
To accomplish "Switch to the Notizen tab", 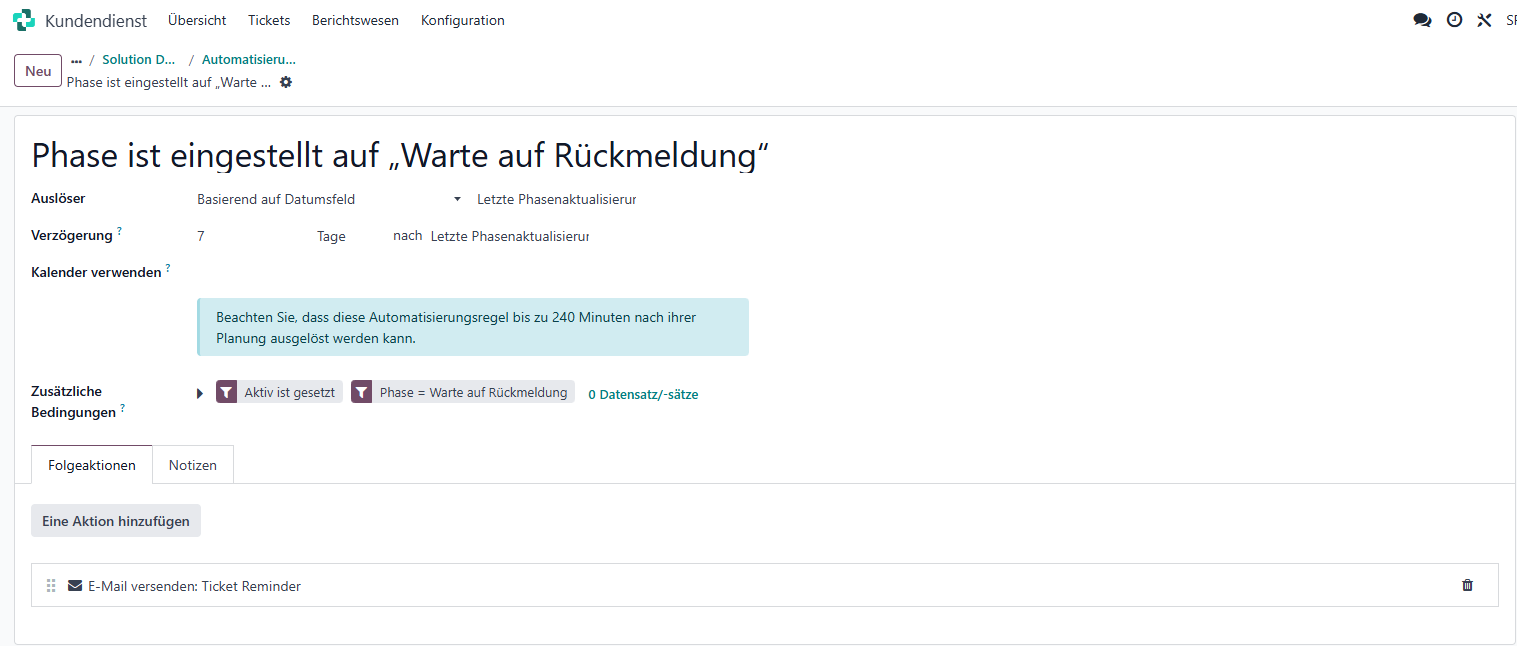I will 193,465.
